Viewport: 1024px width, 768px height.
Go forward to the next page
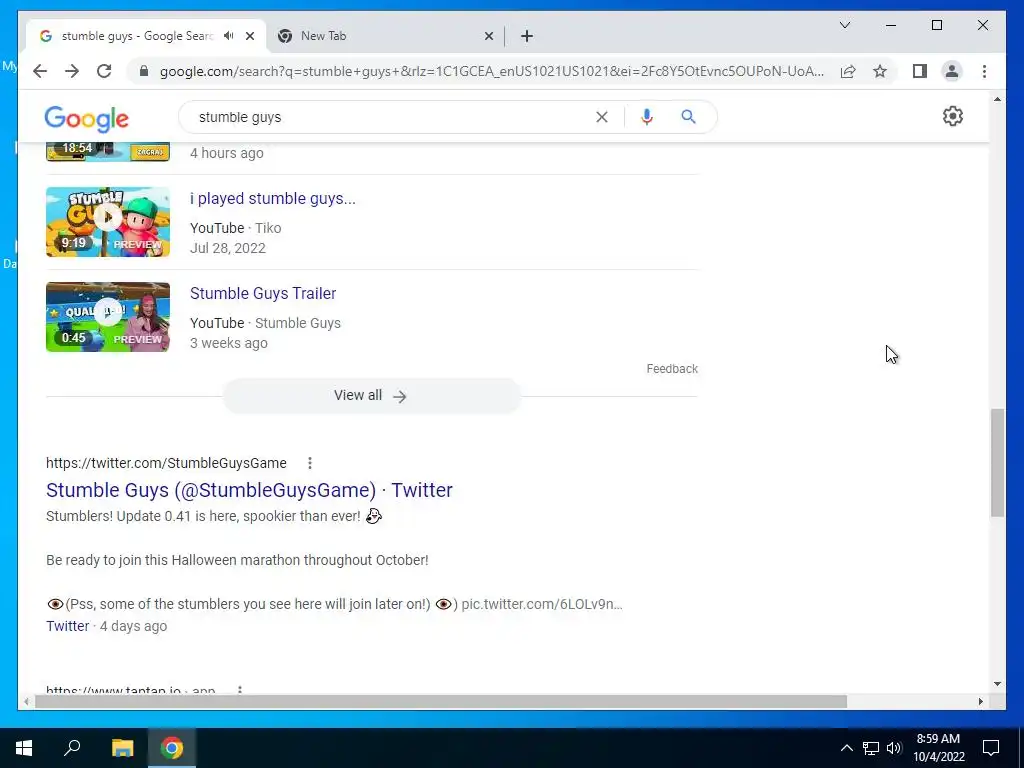tap(72, 71)
